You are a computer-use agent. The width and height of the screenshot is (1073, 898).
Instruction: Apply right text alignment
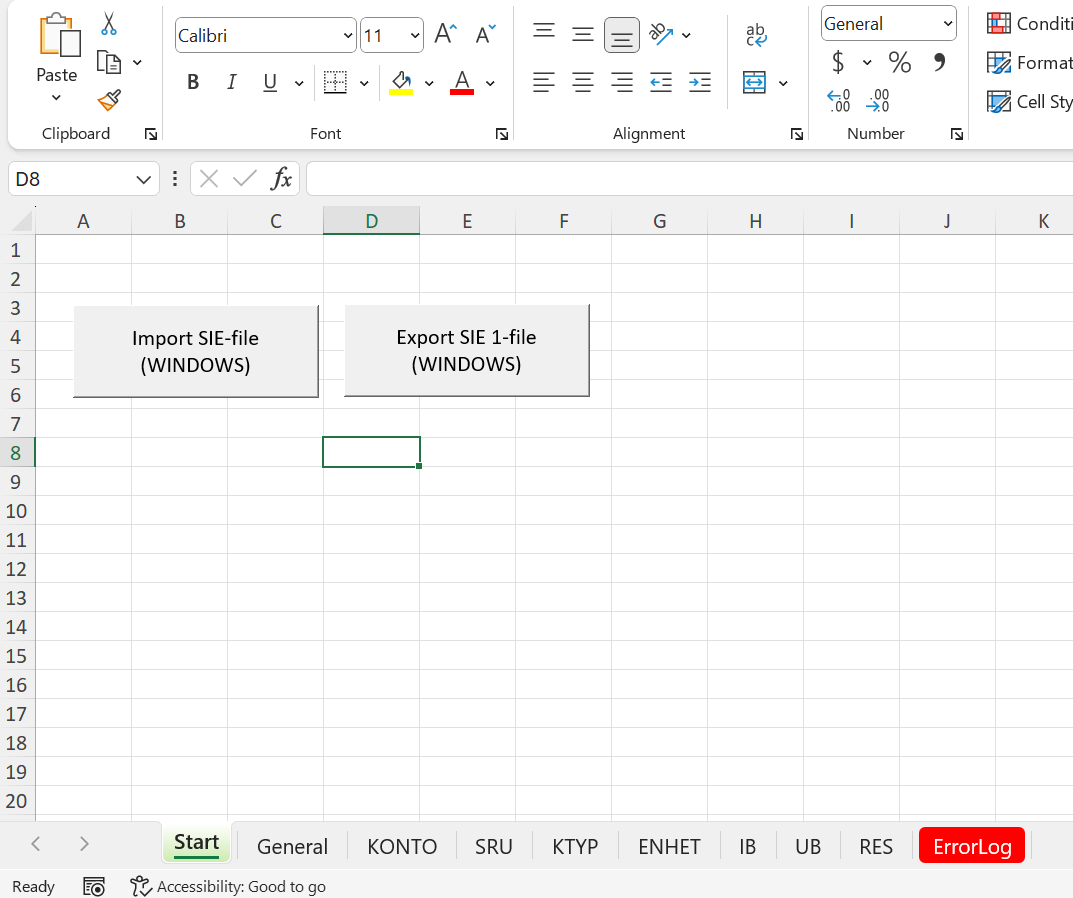click(621, 82)
